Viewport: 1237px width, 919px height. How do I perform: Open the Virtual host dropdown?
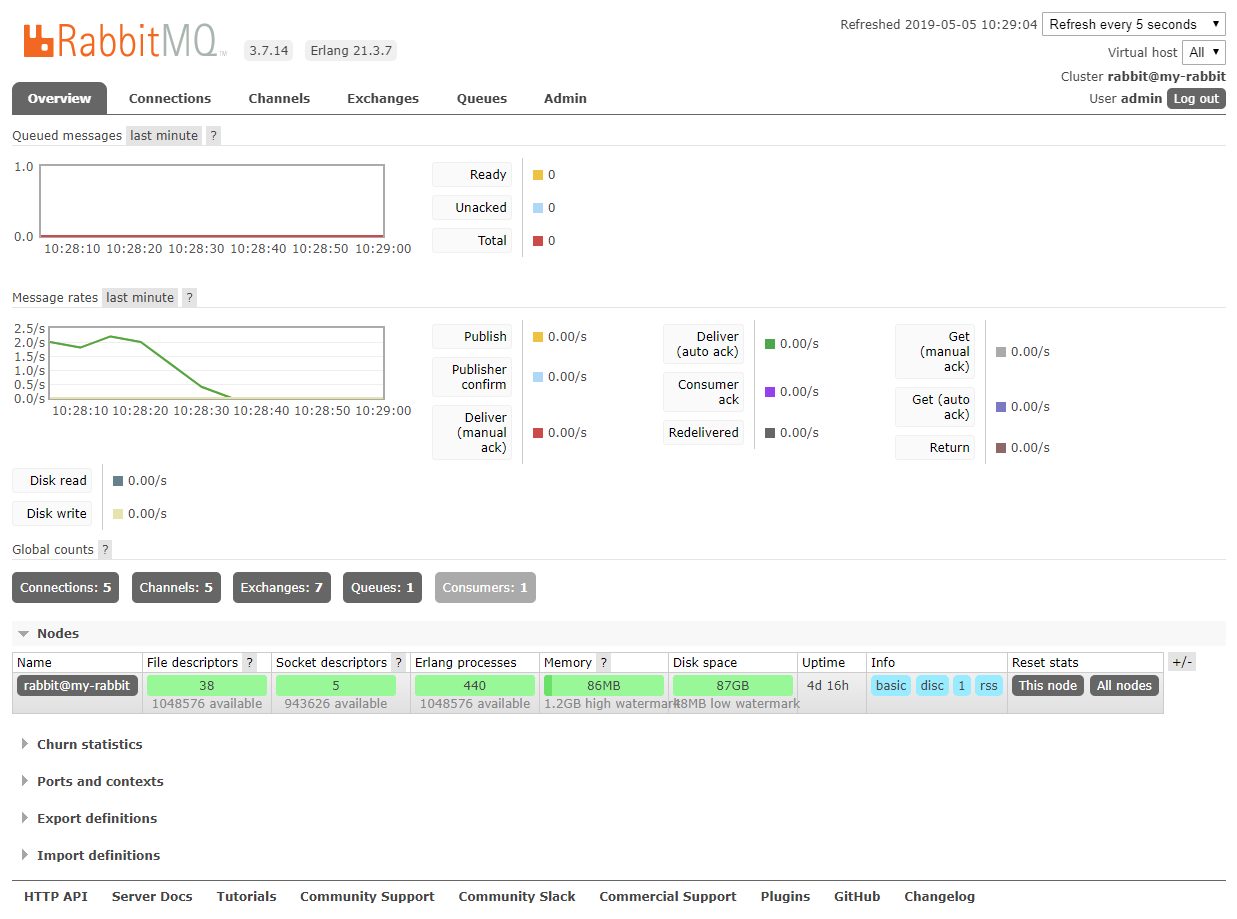coord(1203,52)
